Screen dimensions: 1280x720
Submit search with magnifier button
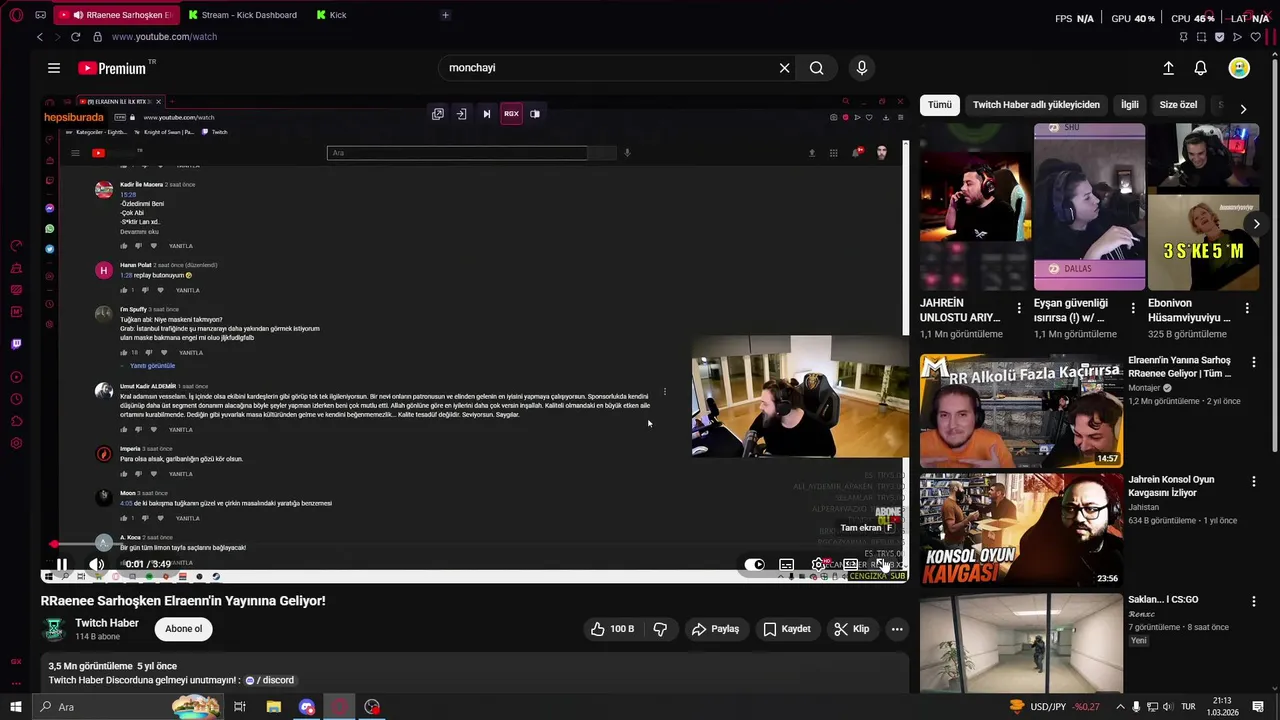tap(817, 68)
